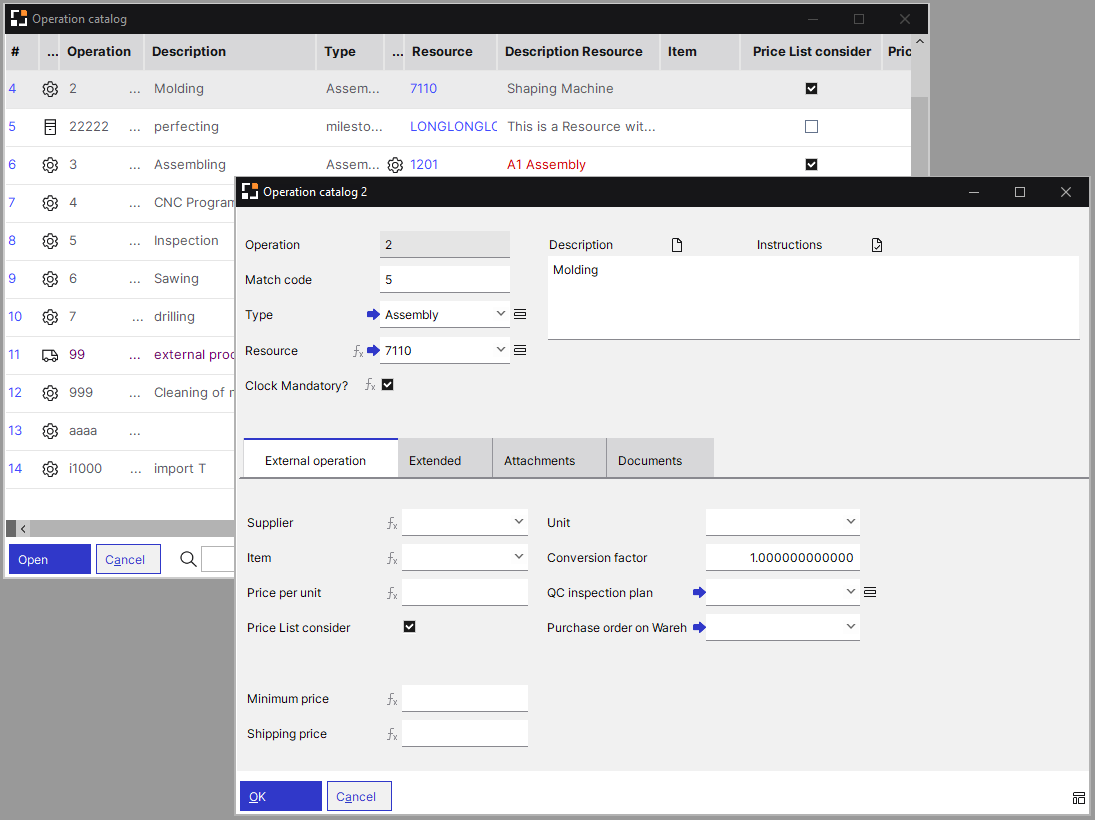Click the search magnifier icon
Image resolution: width=1095 pixels, height=820 pixels.
[x=188, y=559]
